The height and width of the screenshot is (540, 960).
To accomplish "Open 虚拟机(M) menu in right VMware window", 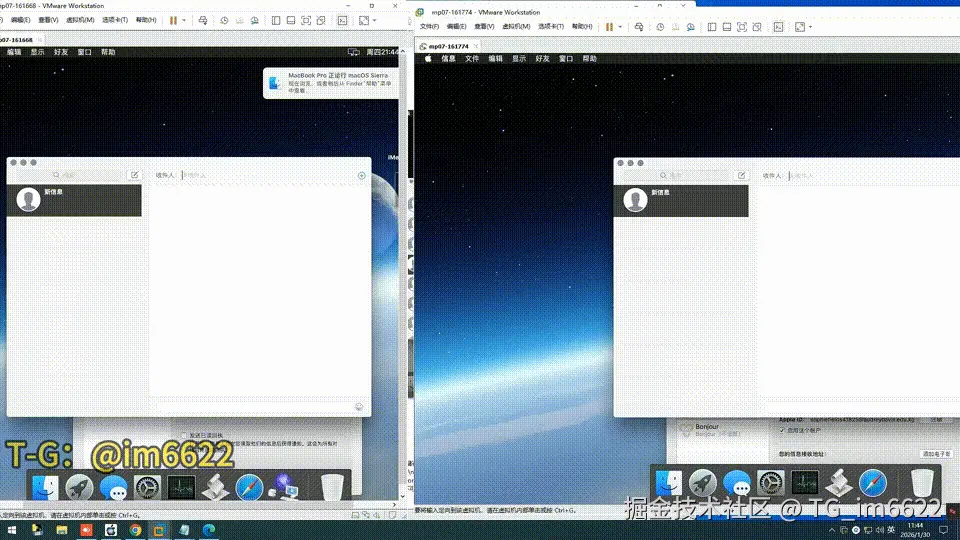I will click(x=516, y=26).
